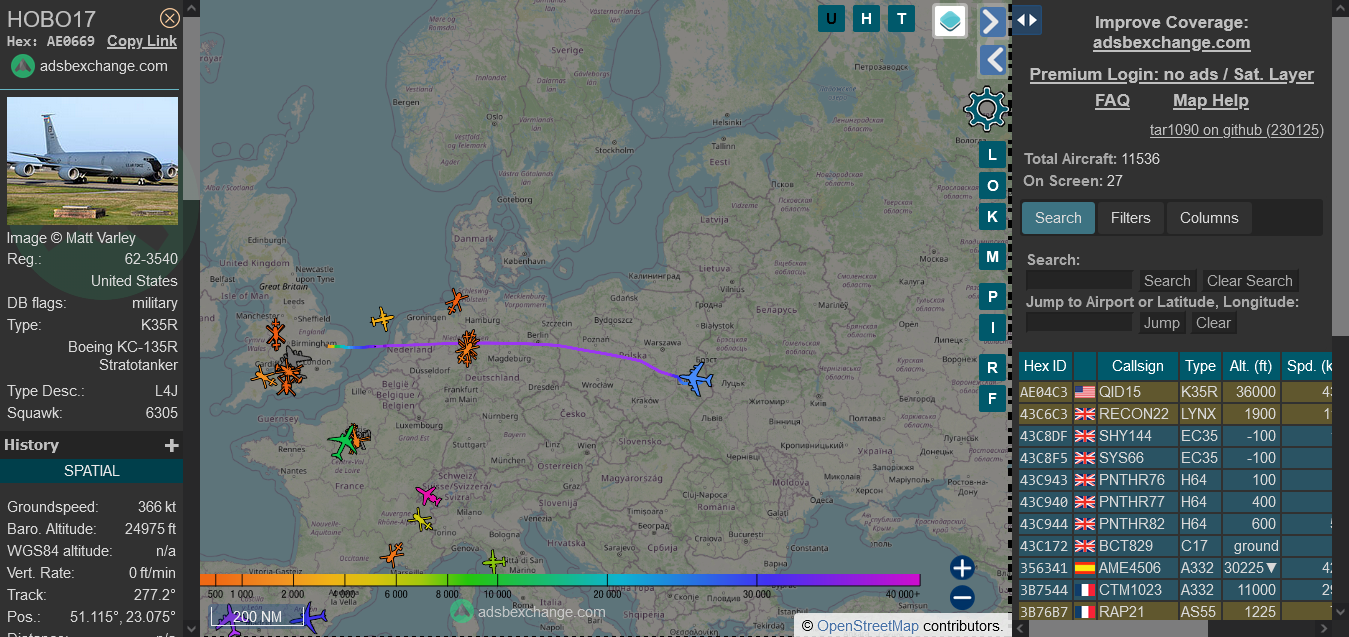This screenshot has width=1349, height=637.
Task: Toggle sidebar with the double-arrow button
Action: pyautogui.click(x=1027, y=19)
